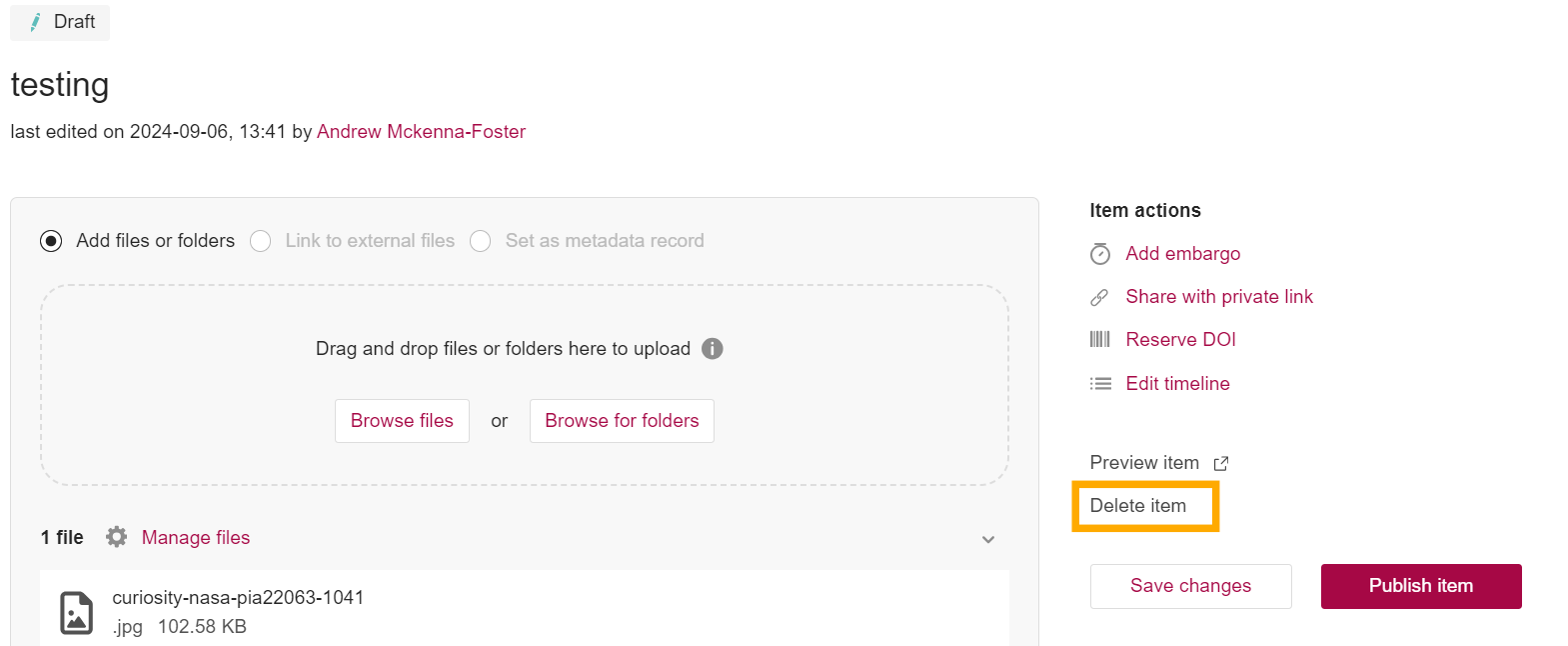1568x646 pixels.
Task: Click the private link chain icon
Action: (1099, 297)
